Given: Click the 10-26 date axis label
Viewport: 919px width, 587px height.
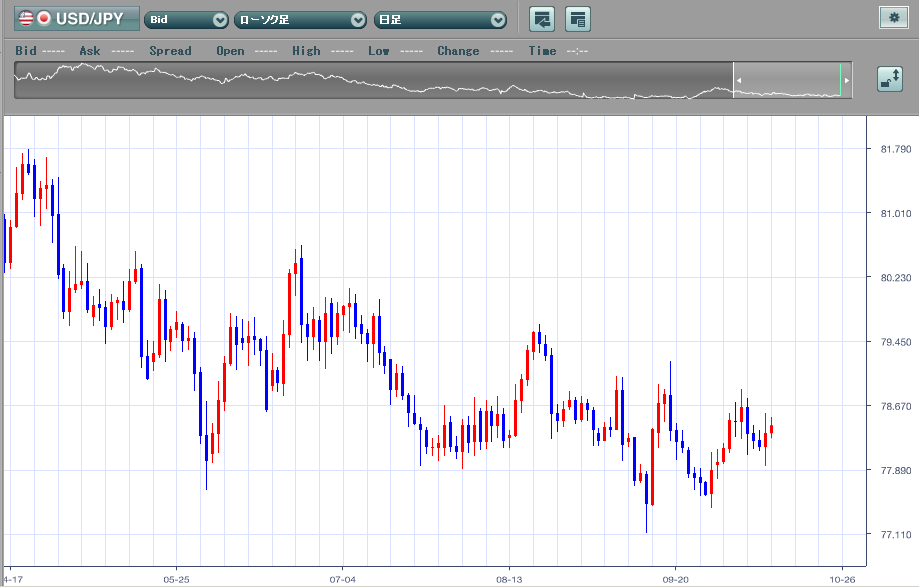Looking at the screenshot, I should point(842,579).
